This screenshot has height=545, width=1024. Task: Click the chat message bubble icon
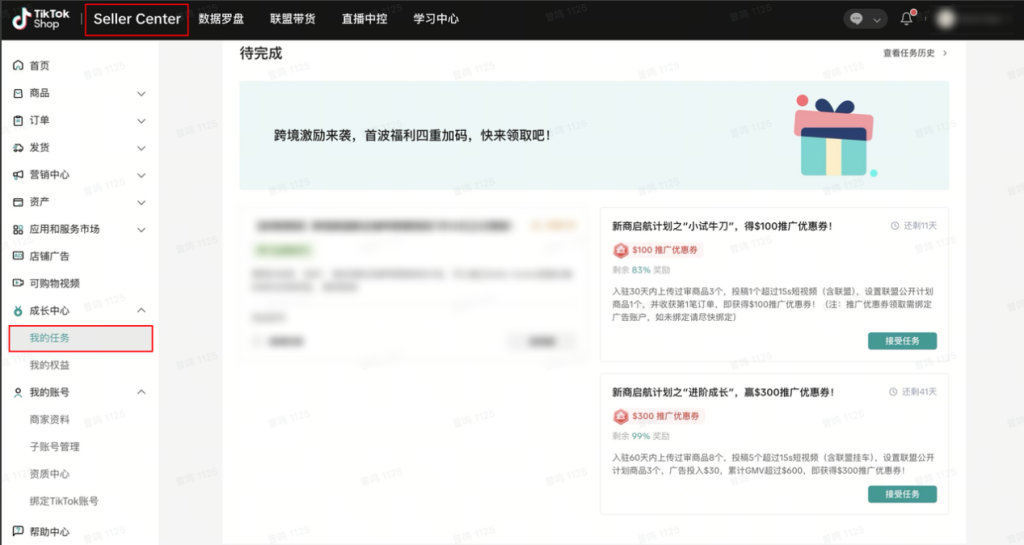pos(856,19)
